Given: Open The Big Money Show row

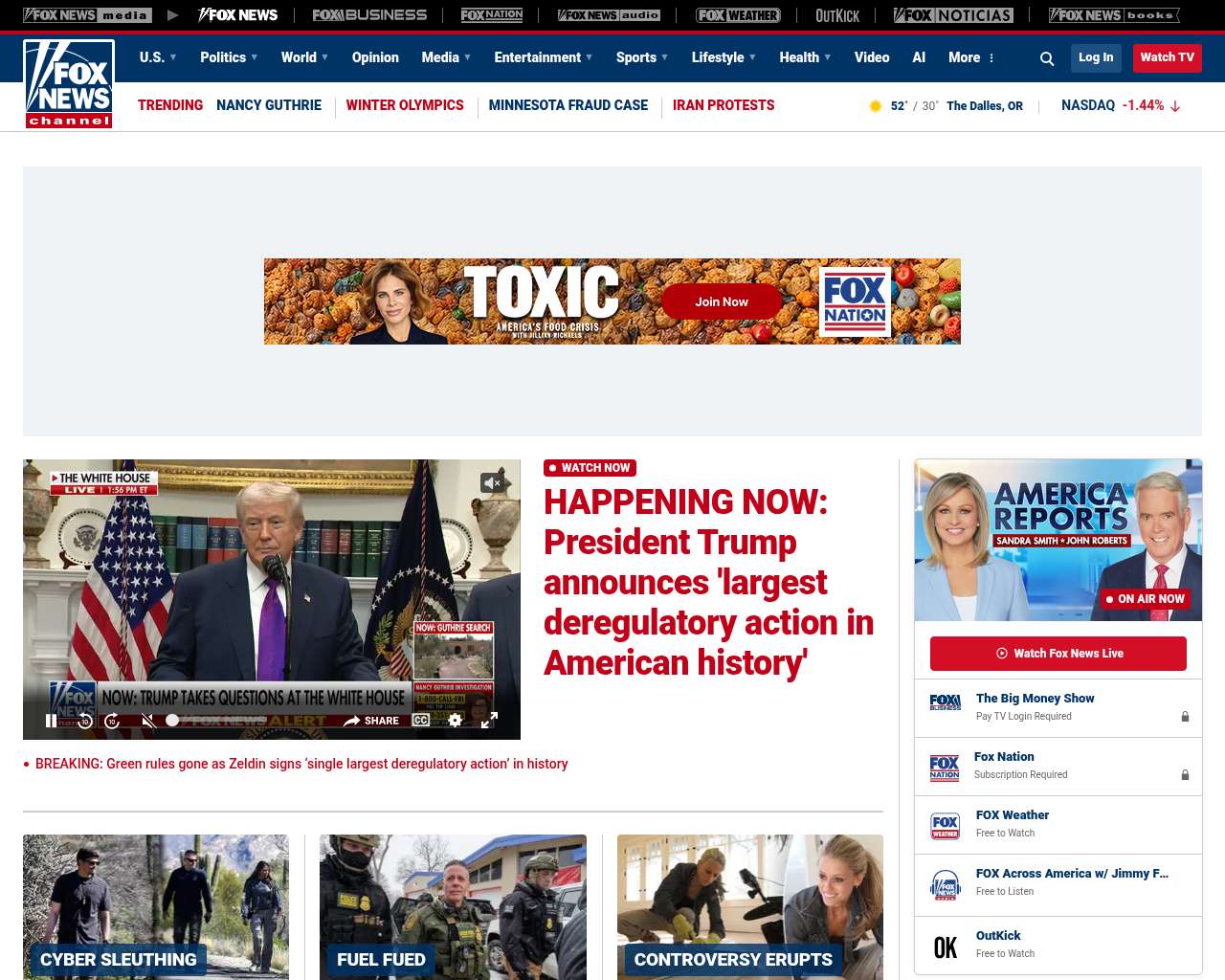Looking at the screenshot, I should 1058,707.
